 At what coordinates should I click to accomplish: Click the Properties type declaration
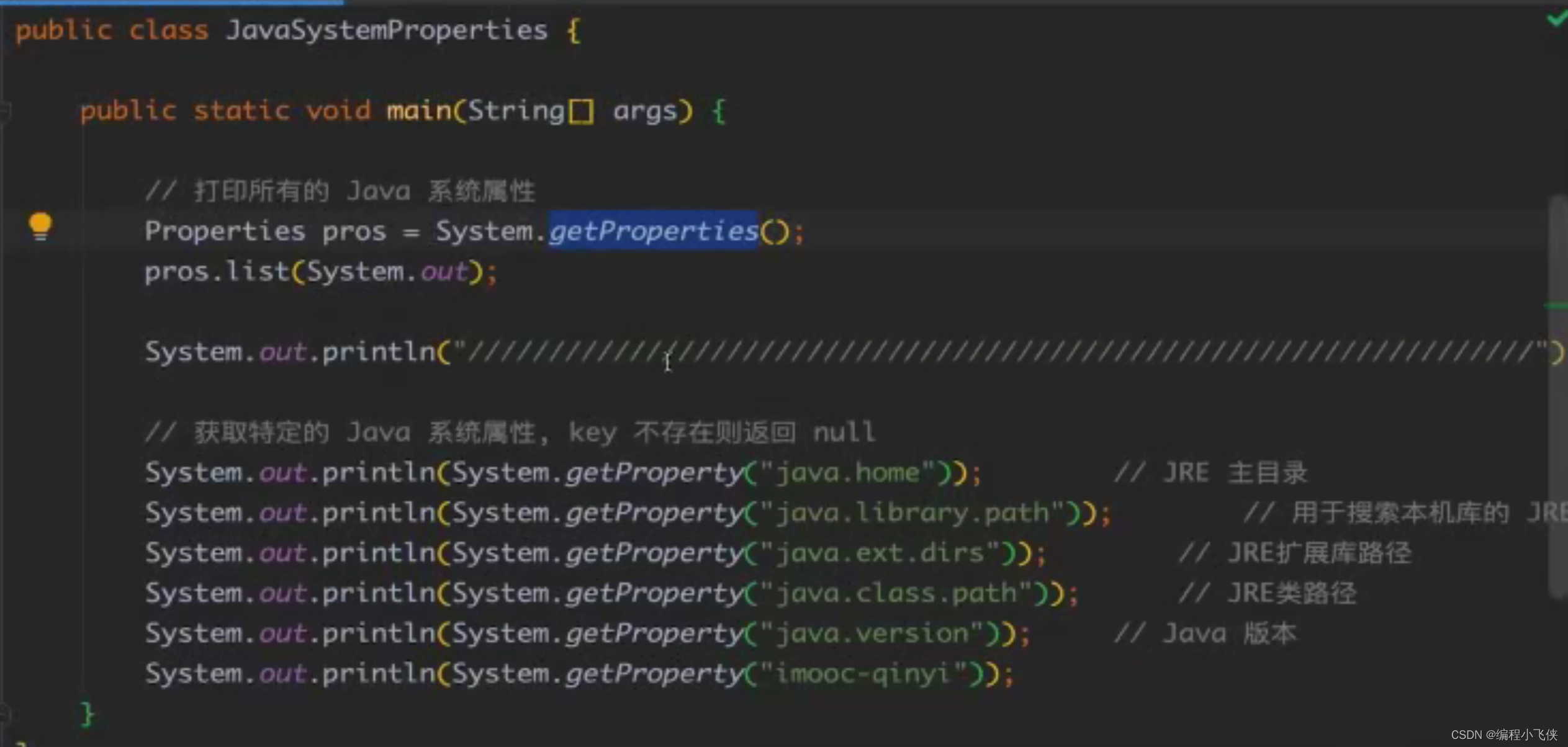(225, 231)
